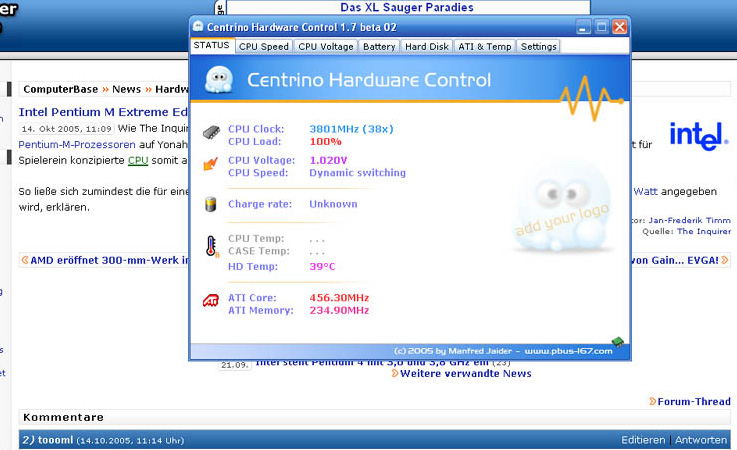This screenshot has height=450, width=737.
Task: Switch to the ATI & Temp tab
Action: (485, 47)
